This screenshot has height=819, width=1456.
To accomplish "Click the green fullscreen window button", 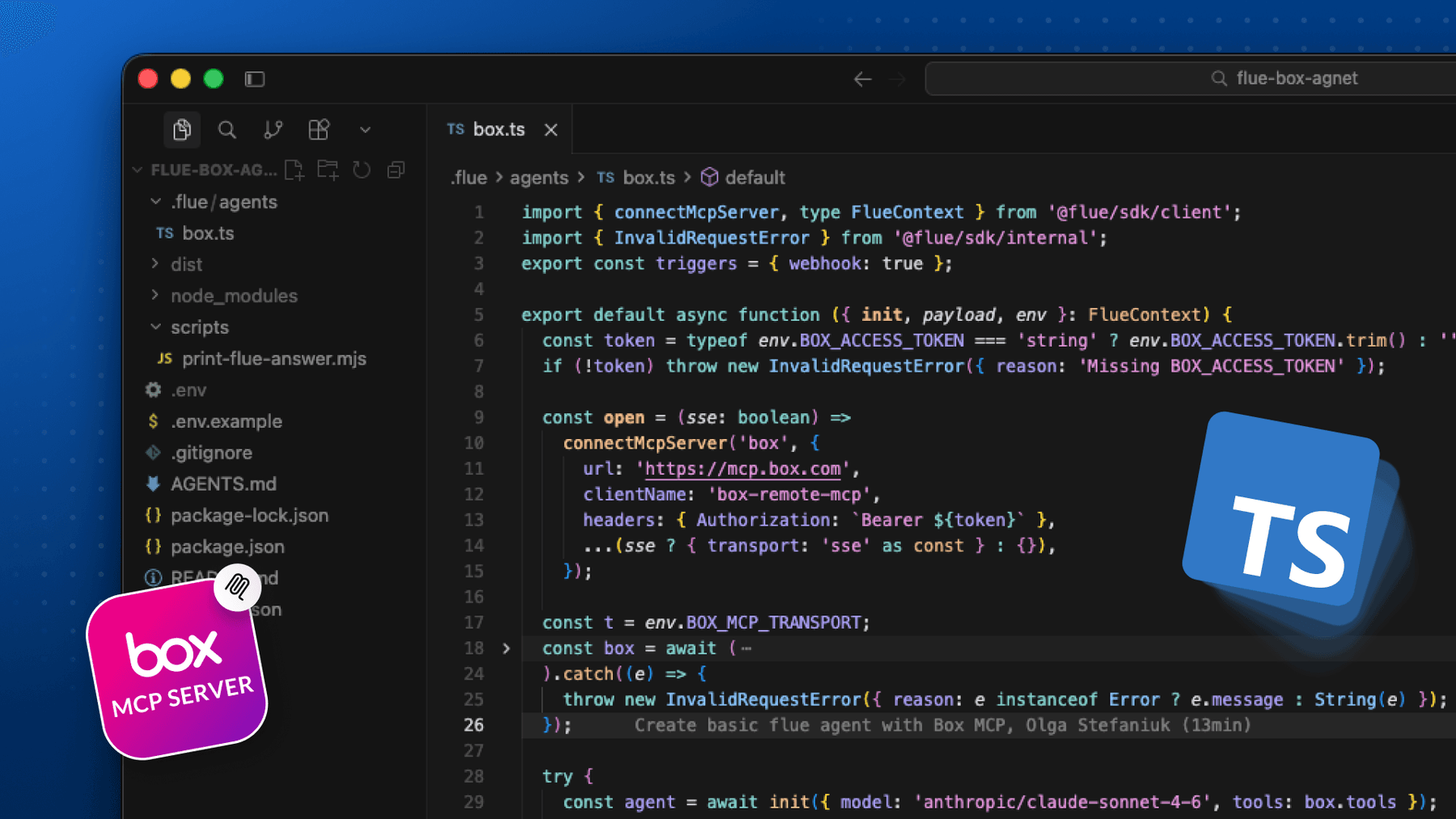I will (x=214, y=78).
